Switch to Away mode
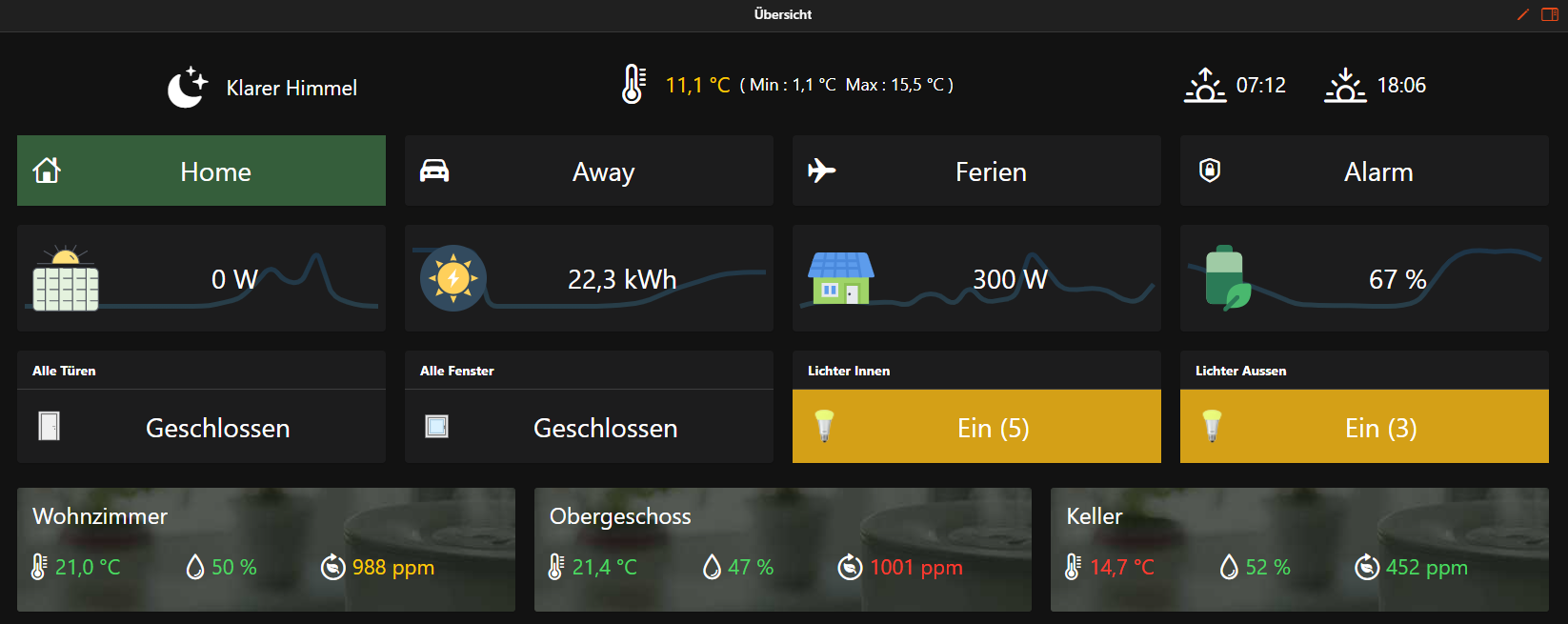This screenshot has width=1568, height=624. tap(589, 171)
